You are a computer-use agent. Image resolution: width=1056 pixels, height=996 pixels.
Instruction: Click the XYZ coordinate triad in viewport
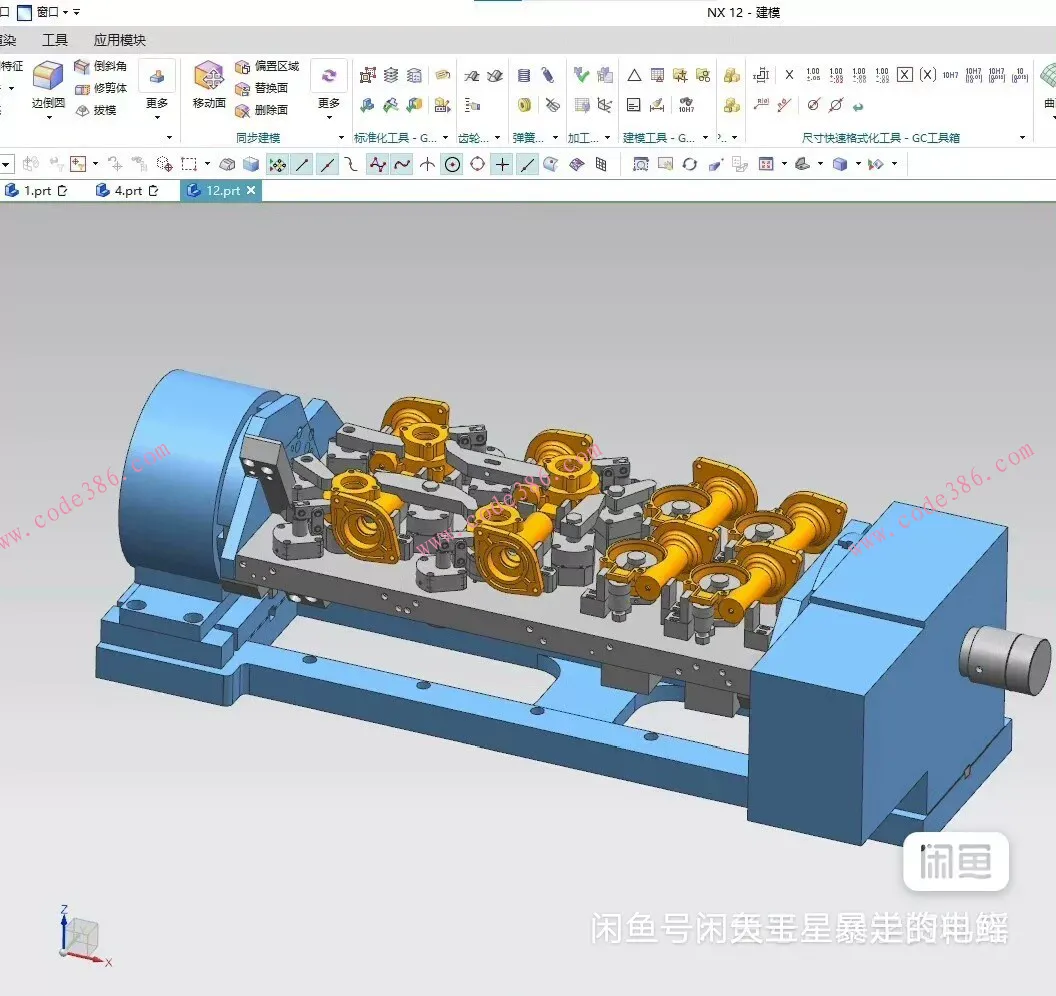(x=80, y=939)
